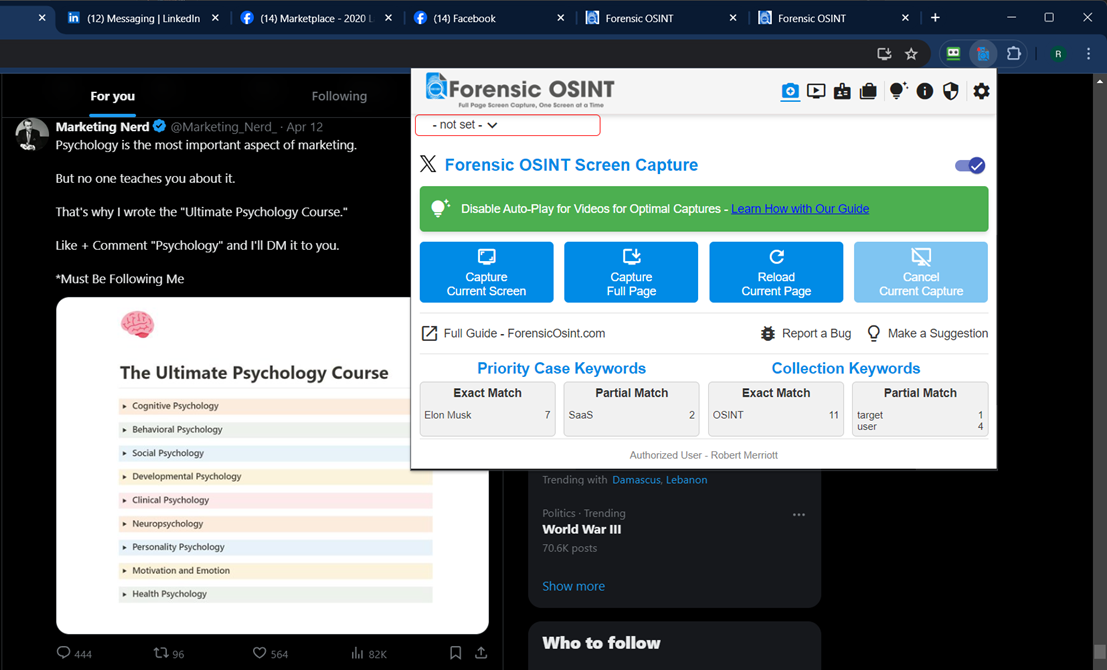Image resolution: width=1107 pixels, height=670 pixels.
Task: Click Capture Current Screen button
Action: pyautogui.click(x=486, y=273)
